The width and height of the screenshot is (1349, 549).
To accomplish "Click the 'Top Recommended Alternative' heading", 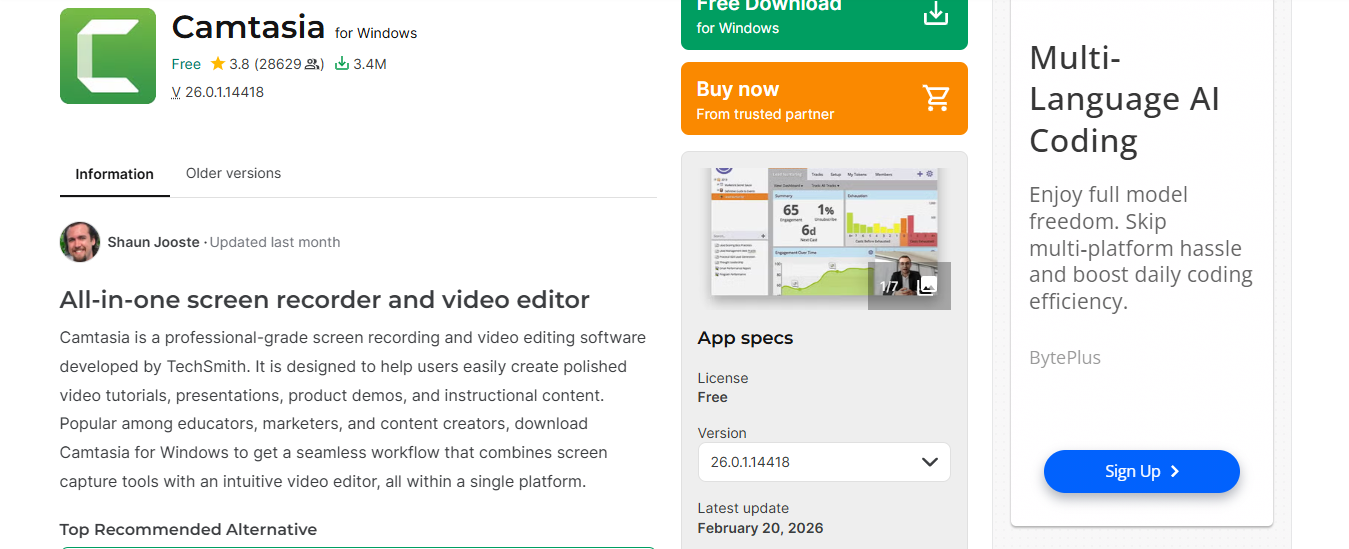I will pyautogui.click(x=188, y=530).
